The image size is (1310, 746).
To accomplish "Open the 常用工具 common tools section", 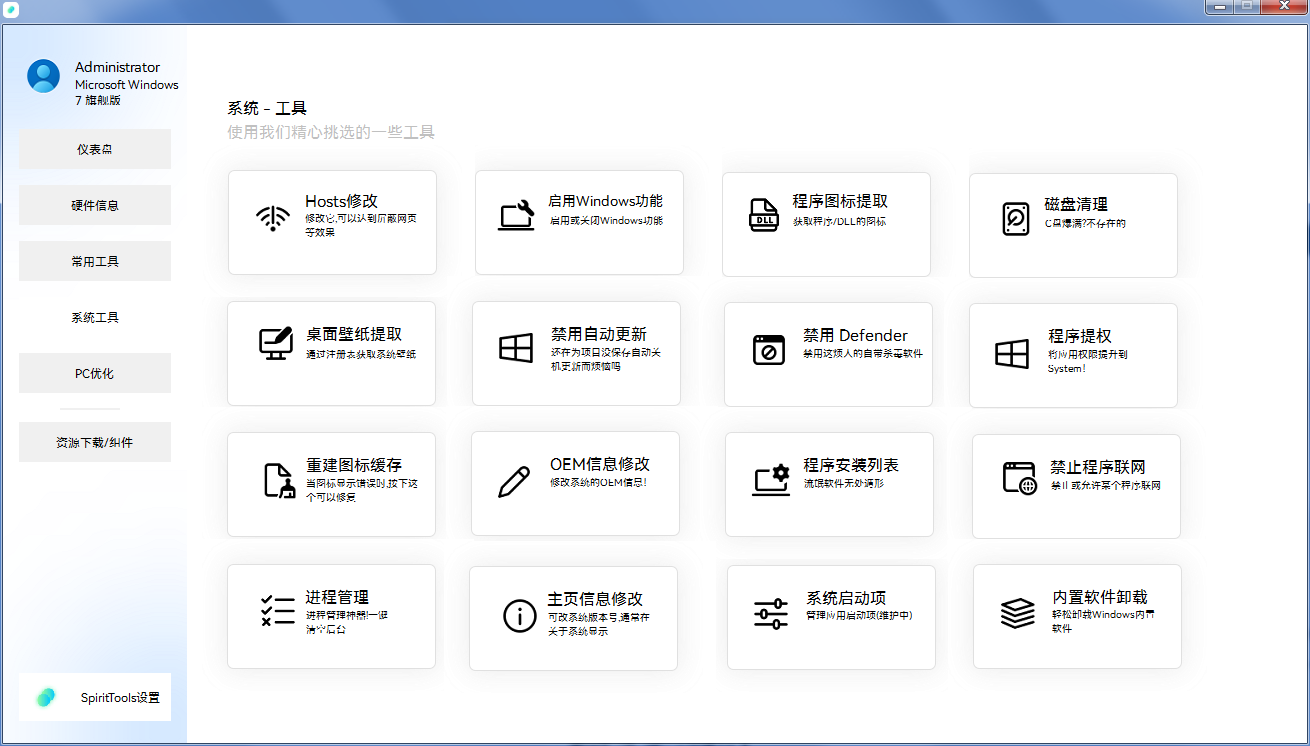I will click(x=95, y=260).
